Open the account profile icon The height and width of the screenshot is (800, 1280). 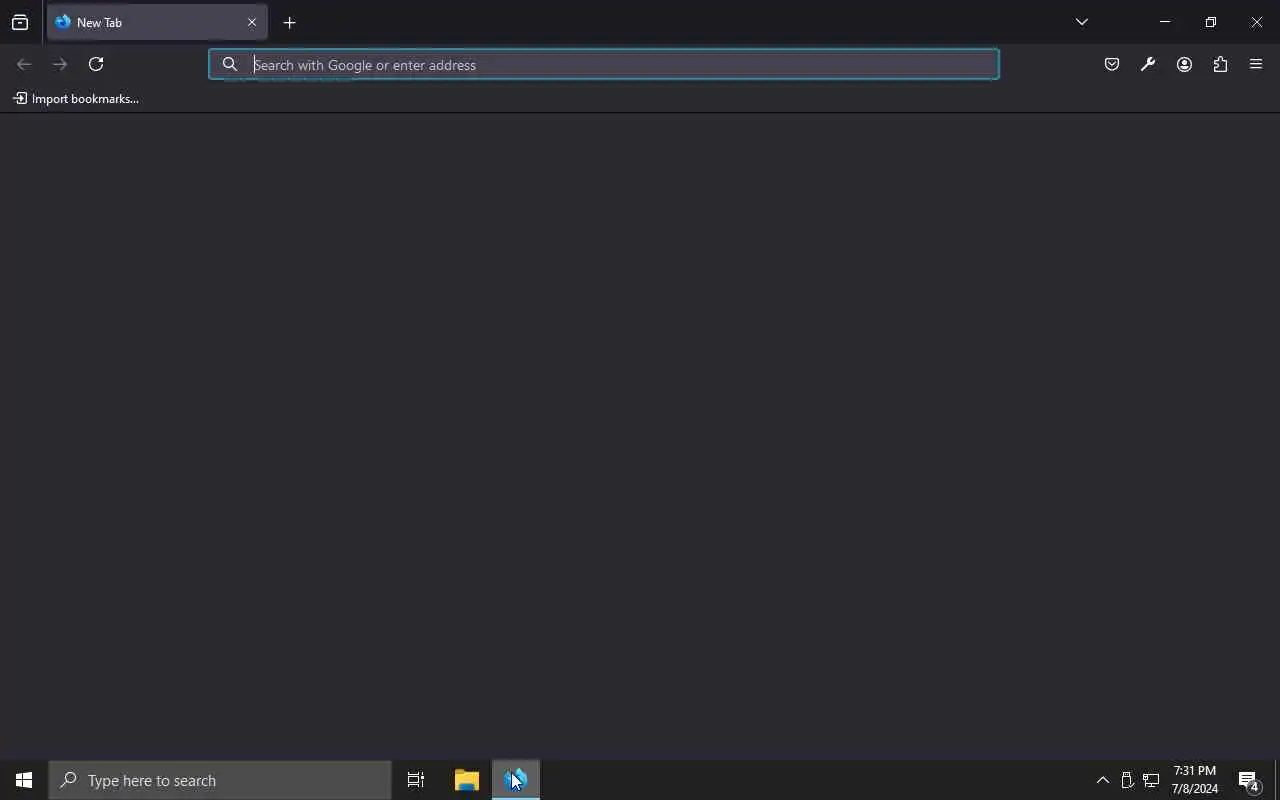[x=1184, y=64]
